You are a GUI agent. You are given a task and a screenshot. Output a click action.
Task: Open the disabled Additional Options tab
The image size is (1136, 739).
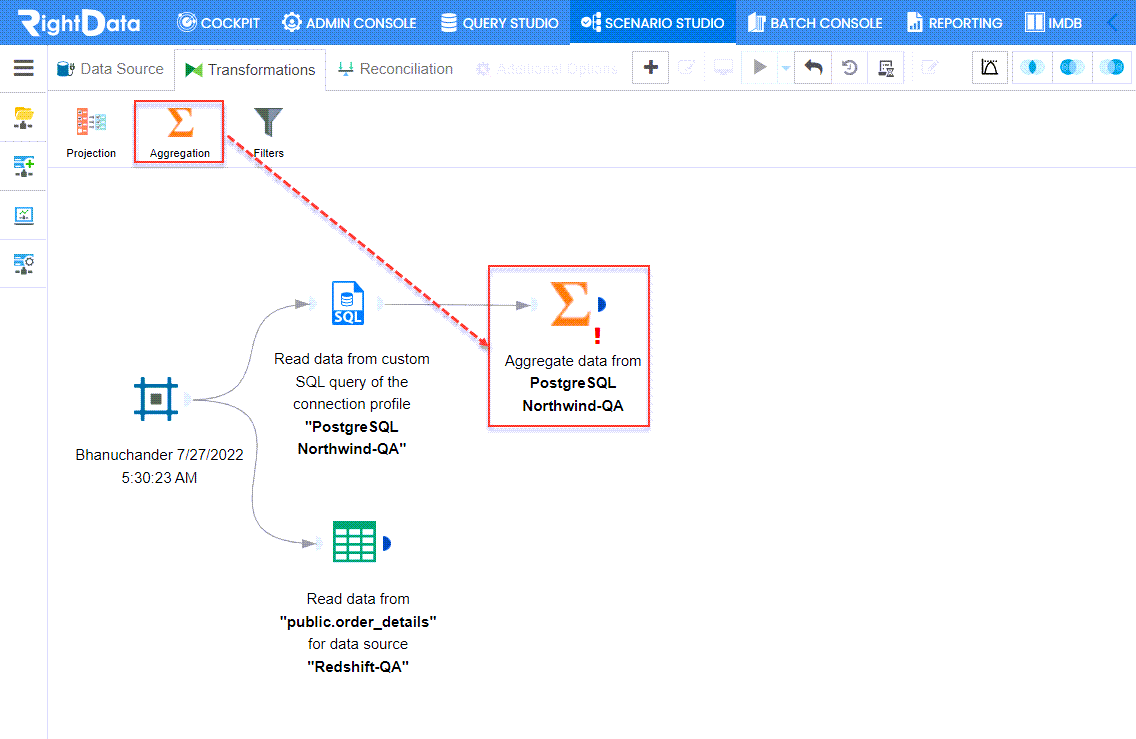pyautogui.click(x=546, y=69)
